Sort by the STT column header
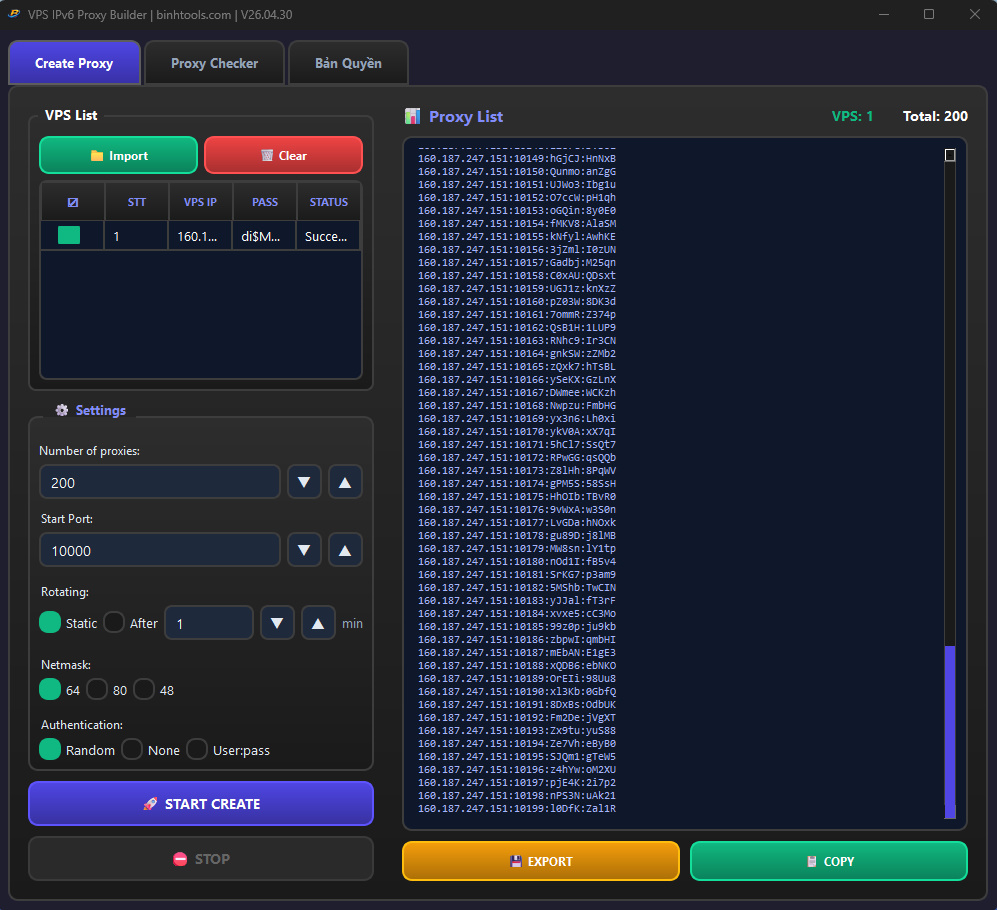997x910 pixels. (137, 202)
